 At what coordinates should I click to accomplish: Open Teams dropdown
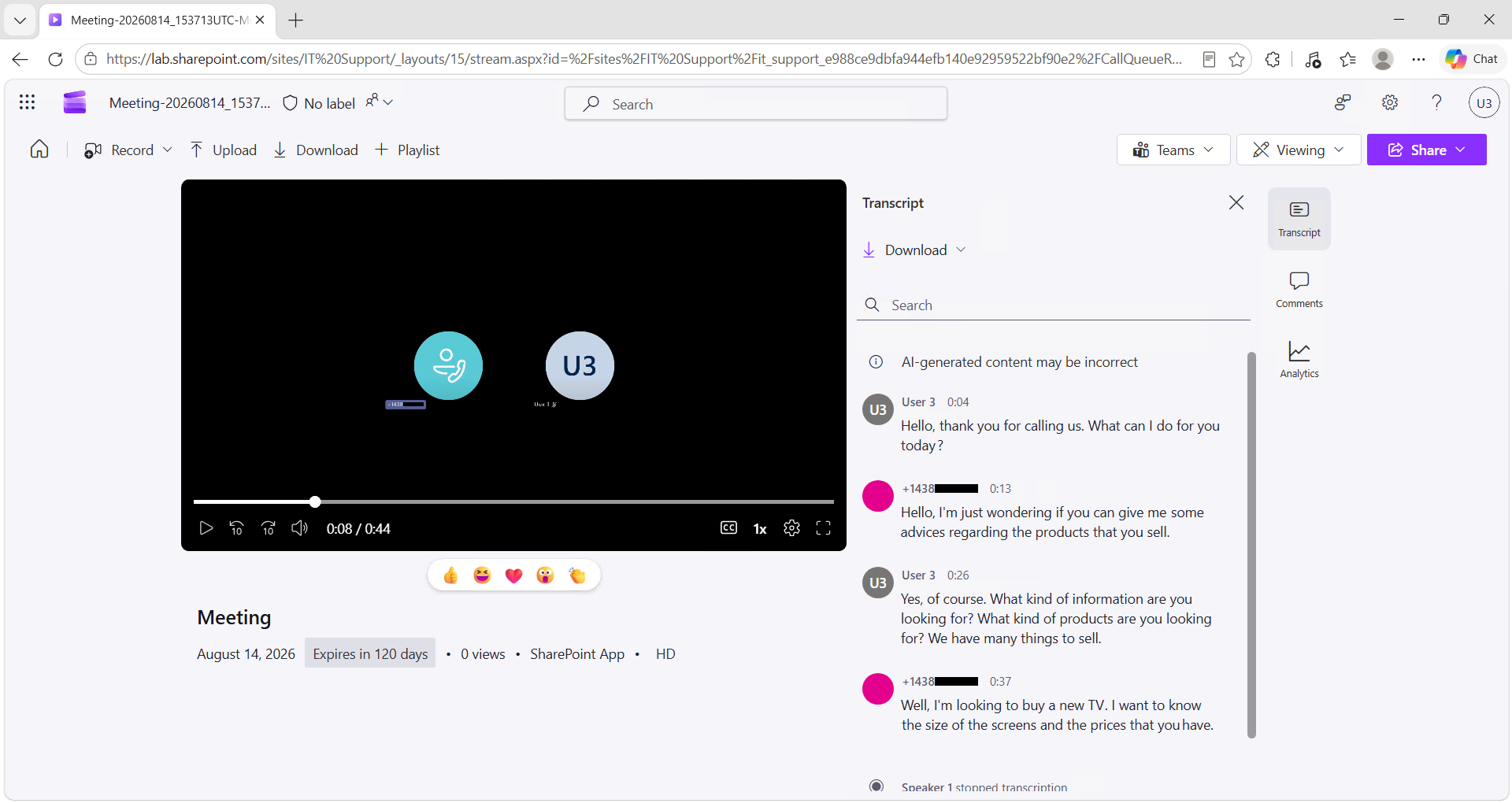(1173, 150)
